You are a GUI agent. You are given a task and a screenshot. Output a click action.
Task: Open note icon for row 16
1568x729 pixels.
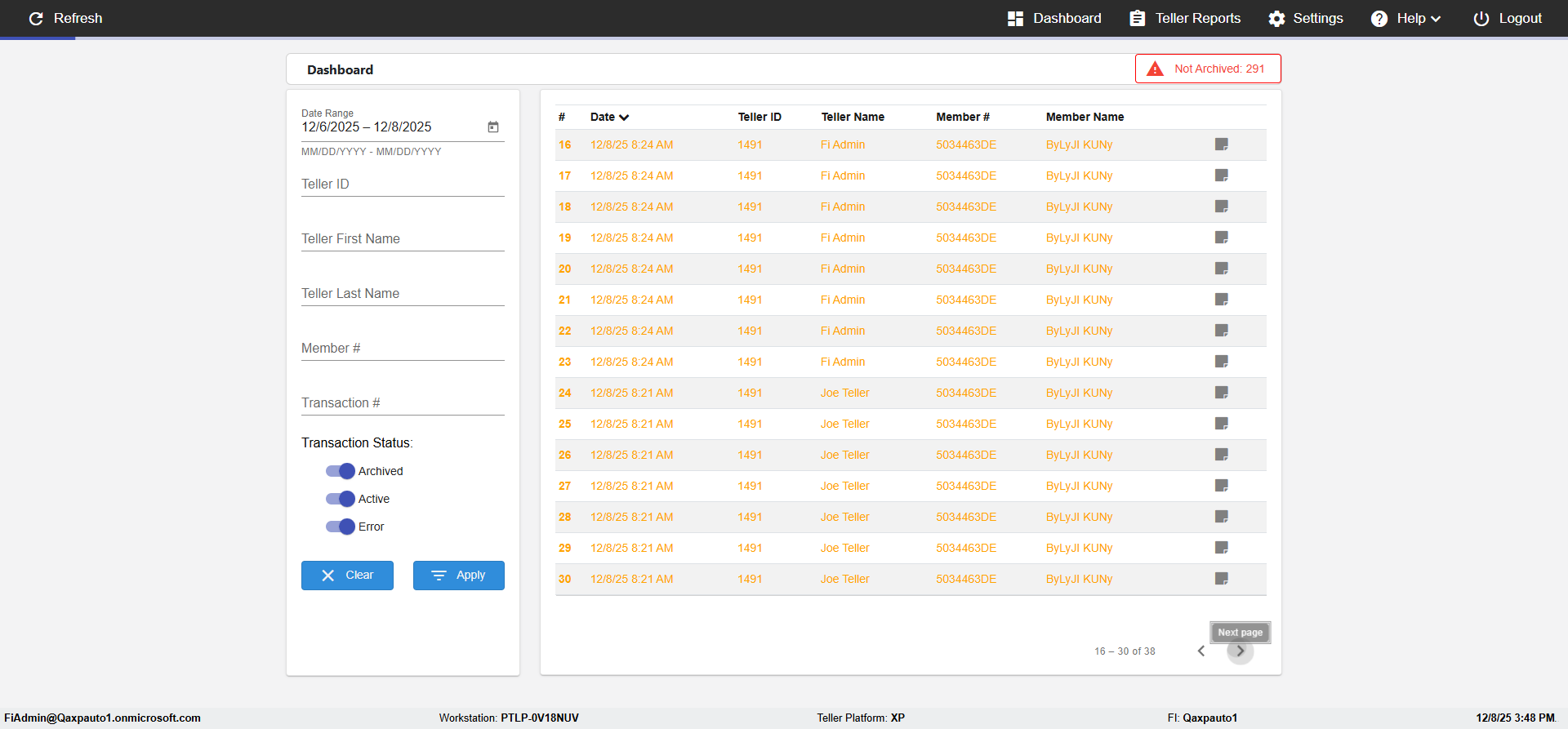click(1222, 144)
